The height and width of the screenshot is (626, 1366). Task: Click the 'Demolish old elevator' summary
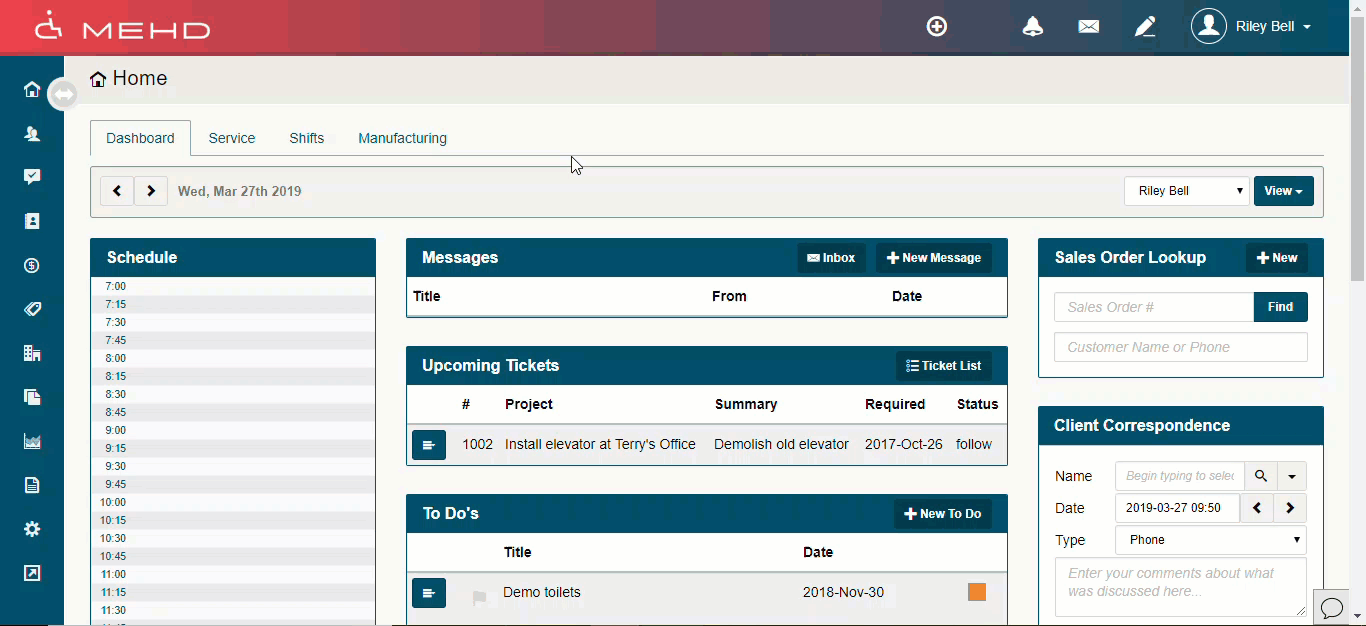781,444
